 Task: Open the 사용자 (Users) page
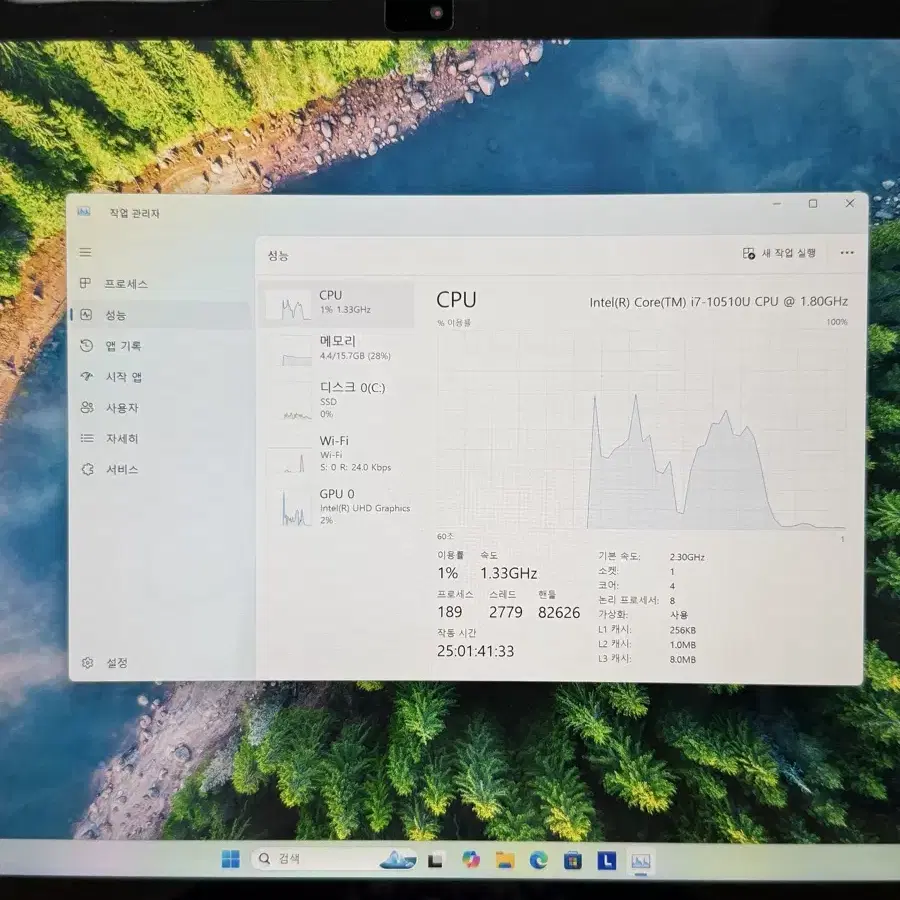161,408
